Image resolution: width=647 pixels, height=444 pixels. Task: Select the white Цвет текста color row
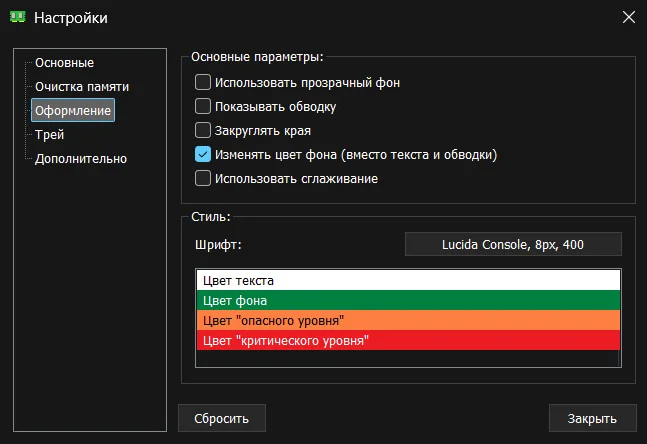tap(408, 281)
